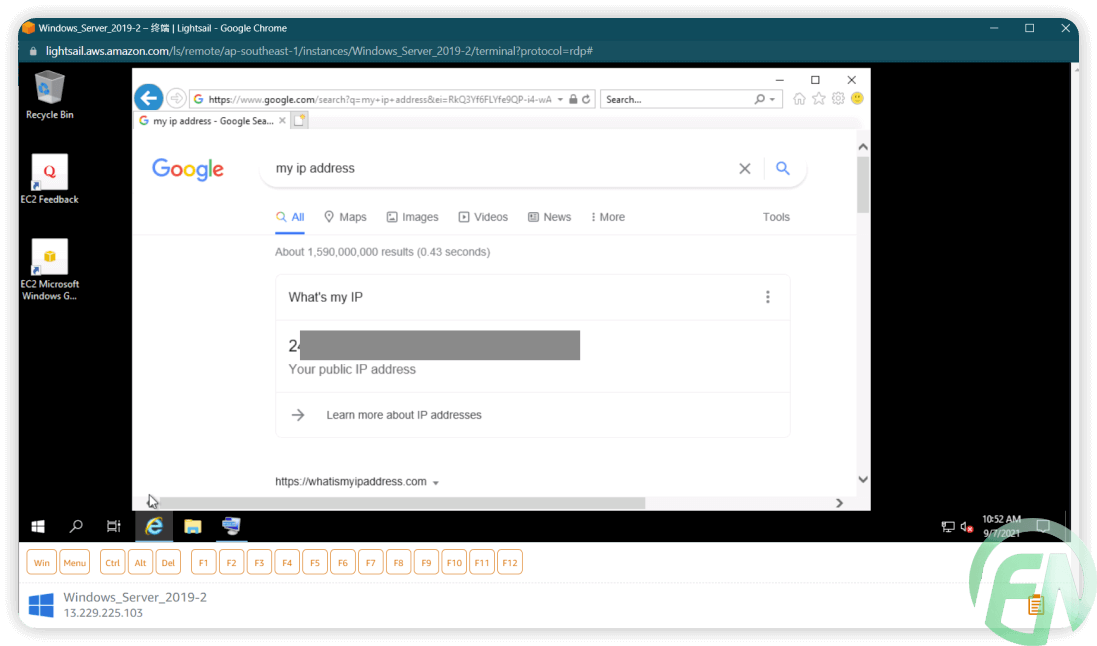Open the IE Tools gear icon

pos(838,99)
